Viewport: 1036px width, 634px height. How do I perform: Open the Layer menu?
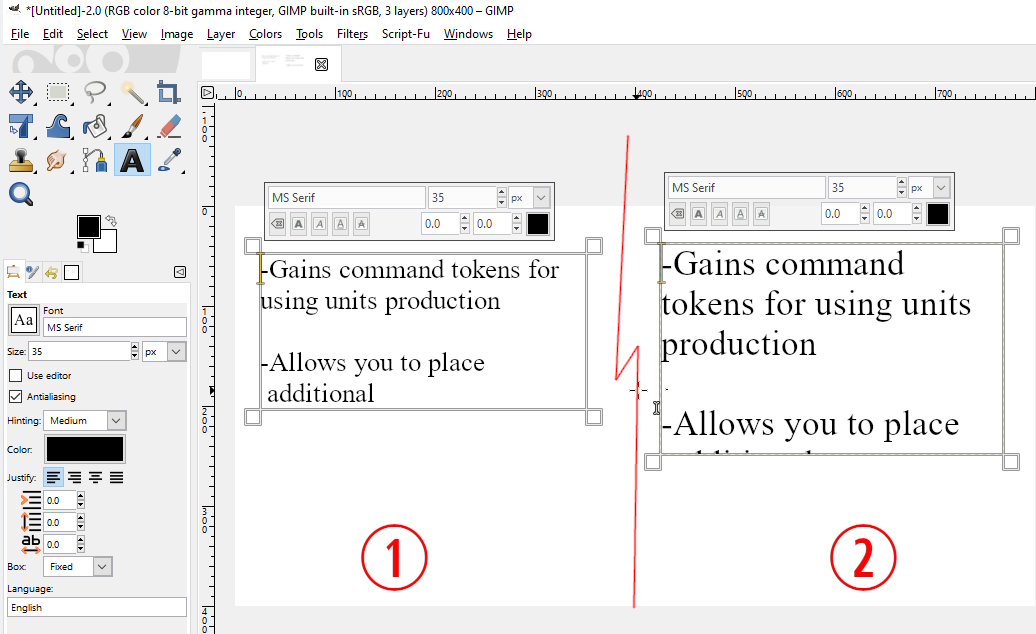[x=221, y=34]
